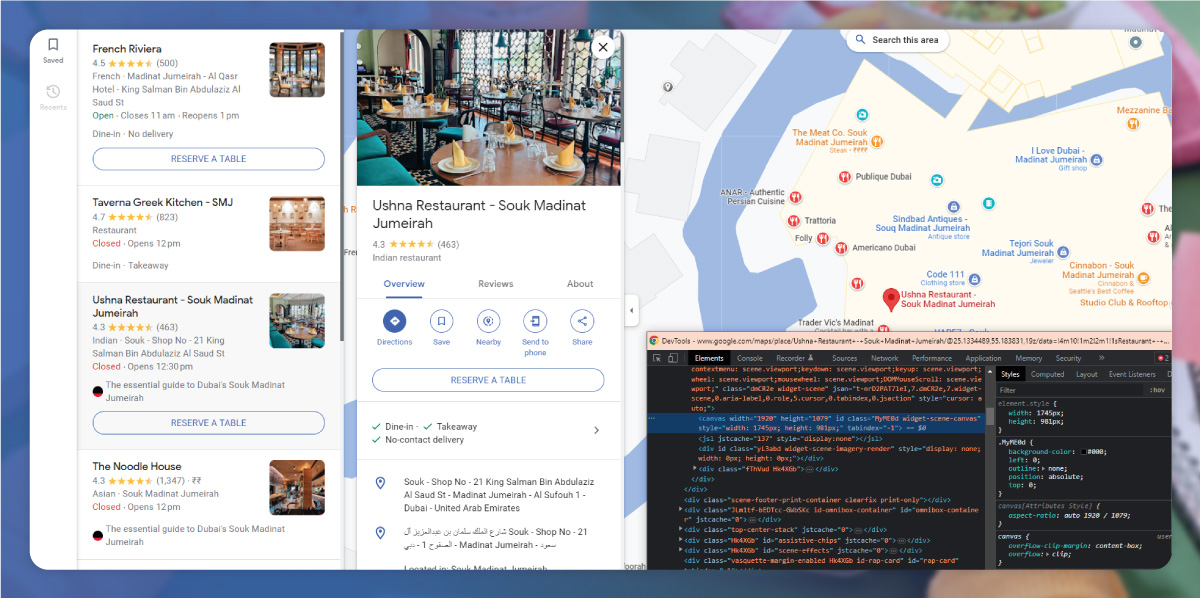
Task: Close the Ushna Restaurant details panel
Action: click(x=602, y=46)
